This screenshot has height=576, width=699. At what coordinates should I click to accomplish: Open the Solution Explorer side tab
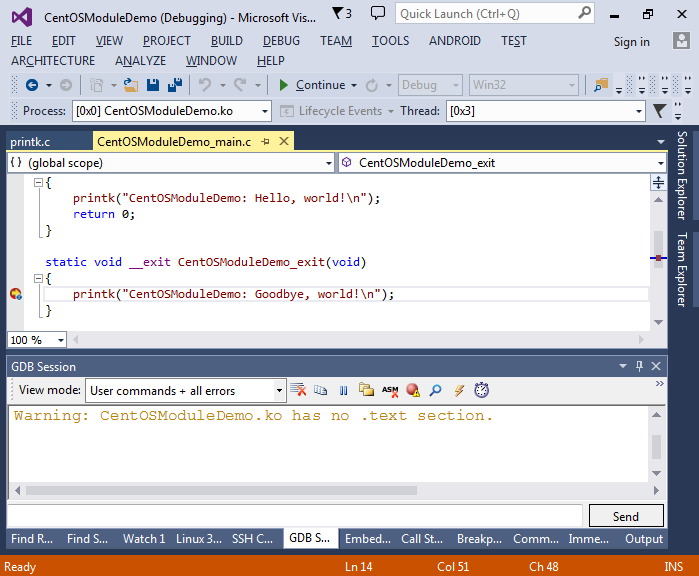click(x=681, y=175)
